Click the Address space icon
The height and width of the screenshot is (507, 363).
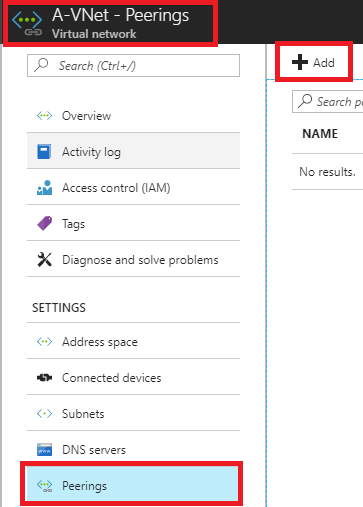(44, 342)
